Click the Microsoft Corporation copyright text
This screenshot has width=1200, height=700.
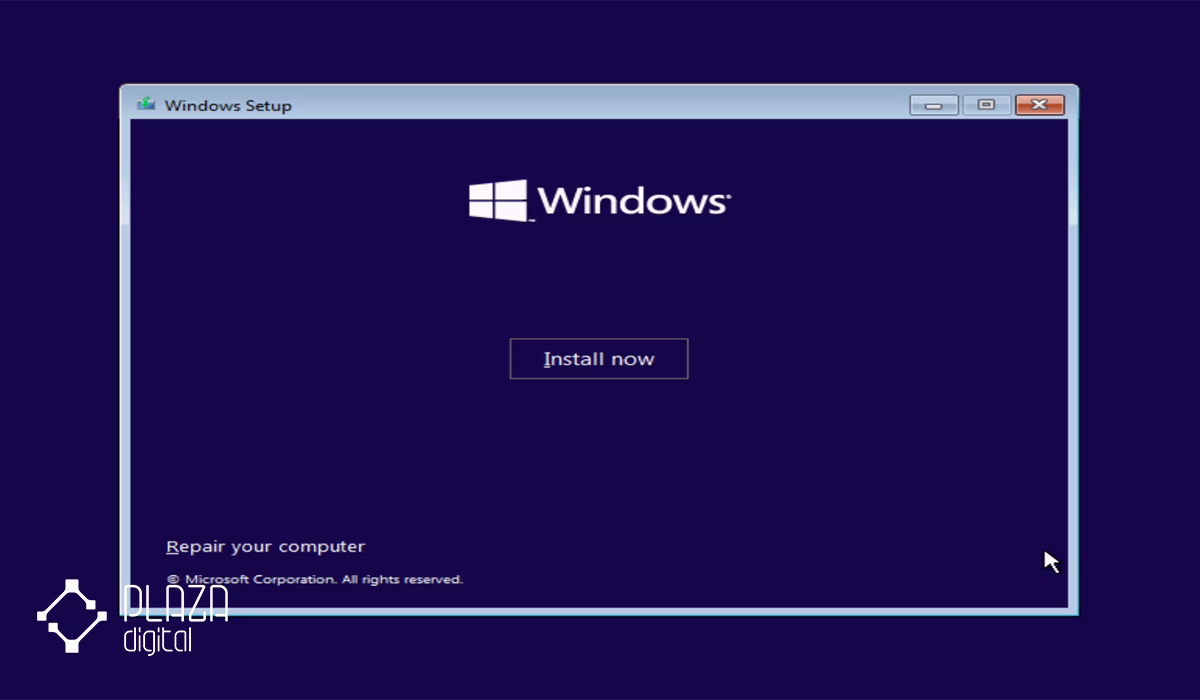click(x=314, y=579)
